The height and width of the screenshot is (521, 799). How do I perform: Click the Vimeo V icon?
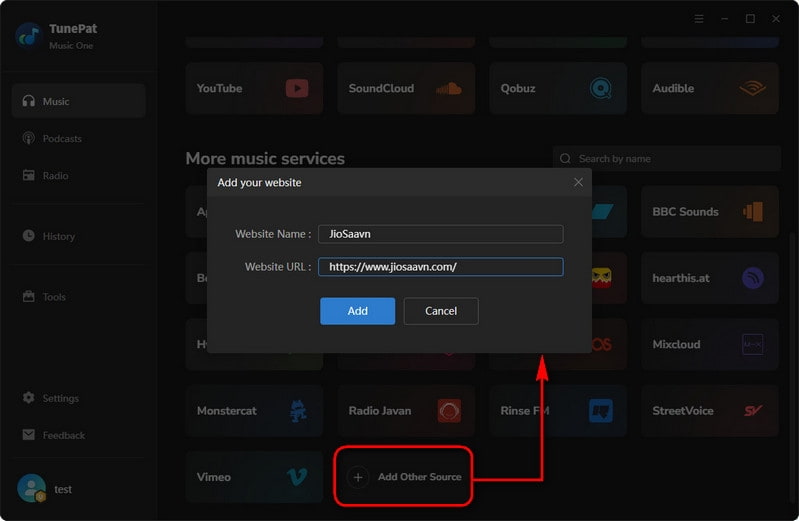297,477
